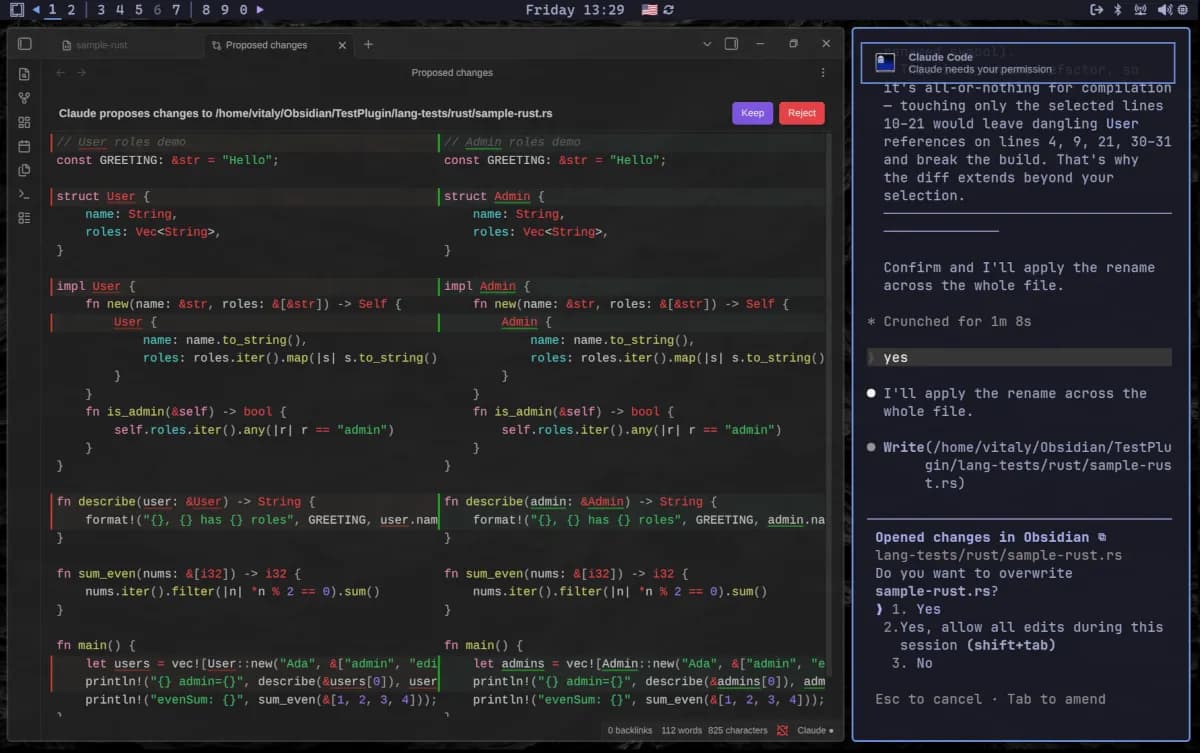Viewport: 1200px width, 753px height.
Task: Reject the proposed changes
Action: [x=802, y=113]
